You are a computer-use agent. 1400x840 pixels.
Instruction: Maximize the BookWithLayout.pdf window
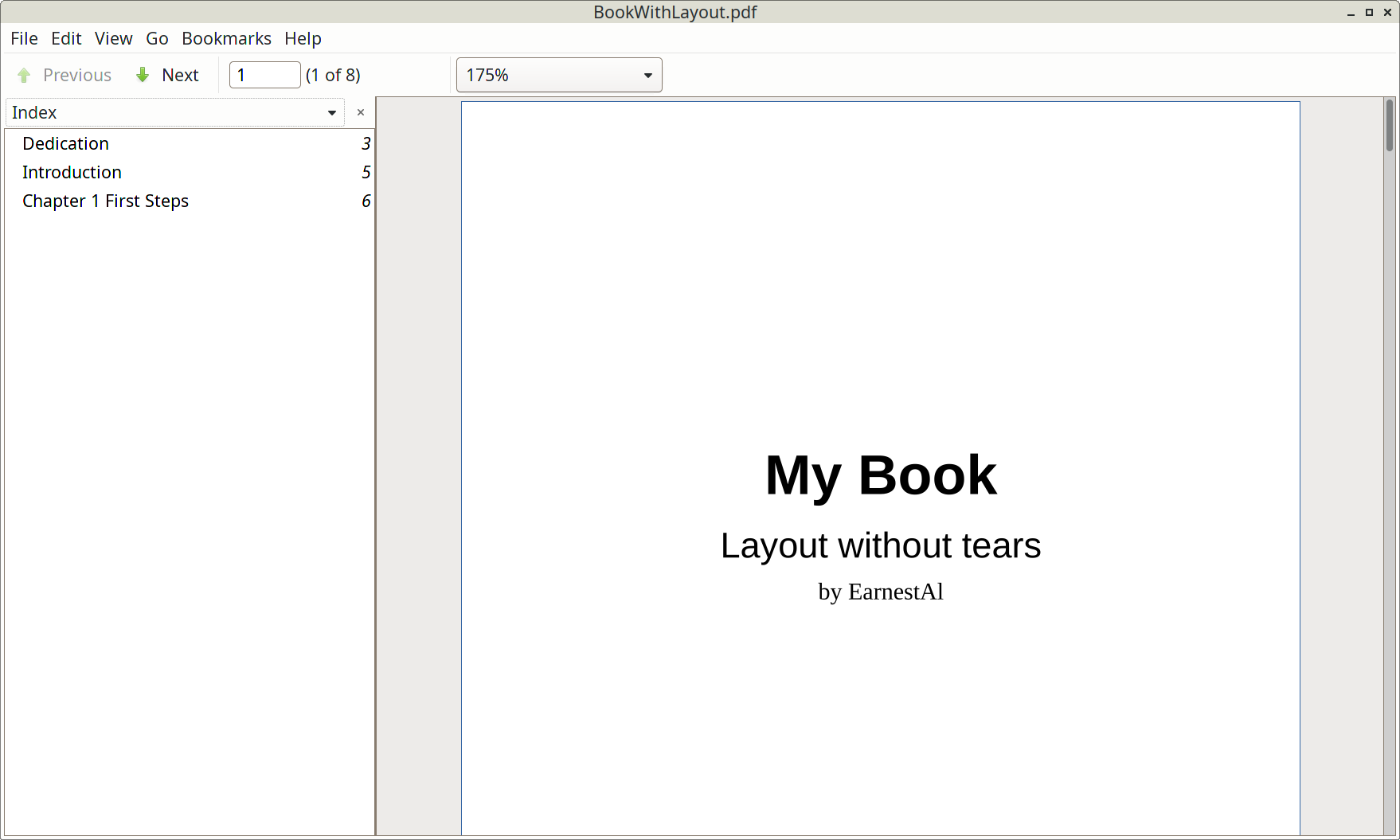tap(1369, 12)
